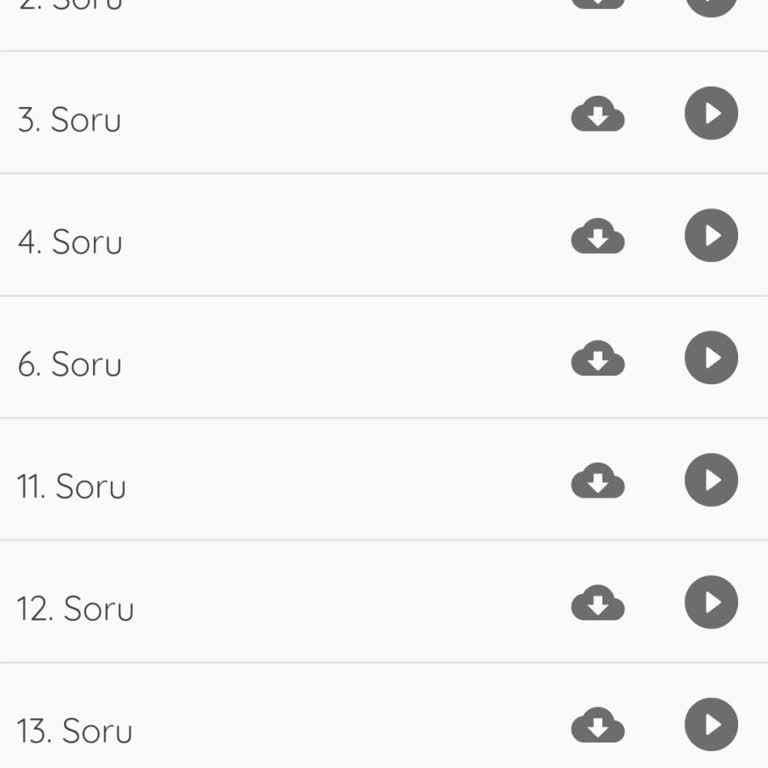Screen dimensions: 768x768
Task: Select the 6. Soru row label
Action: pos(70,364)
